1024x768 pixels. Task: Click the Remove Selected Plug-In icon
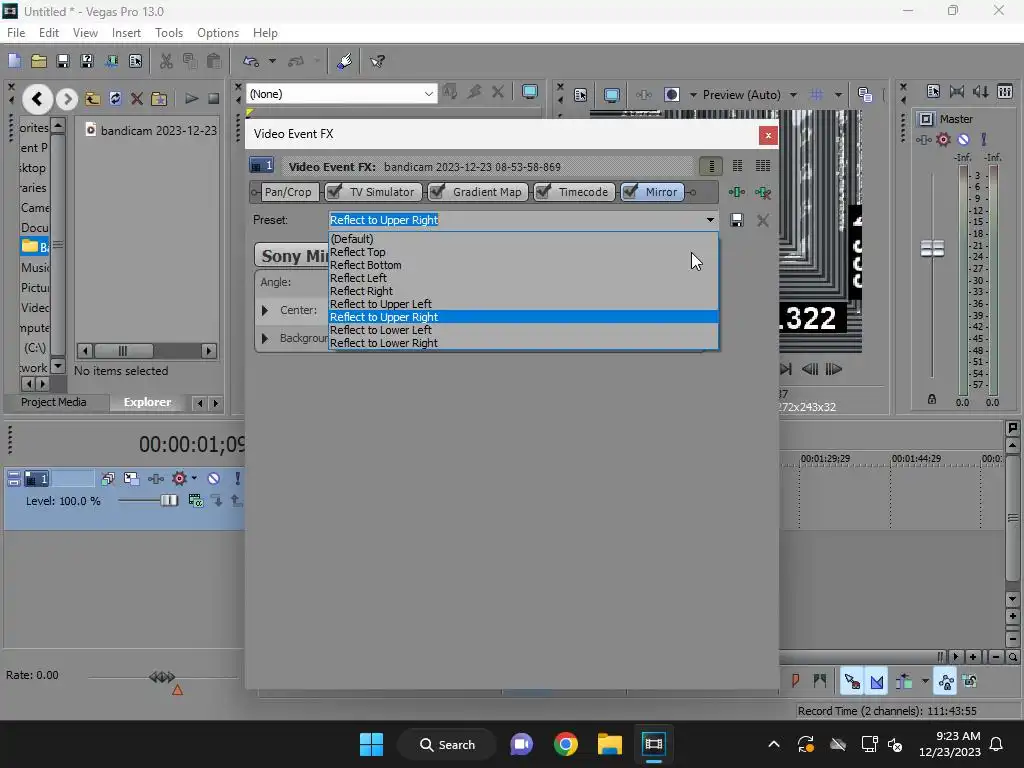(763, 192)
